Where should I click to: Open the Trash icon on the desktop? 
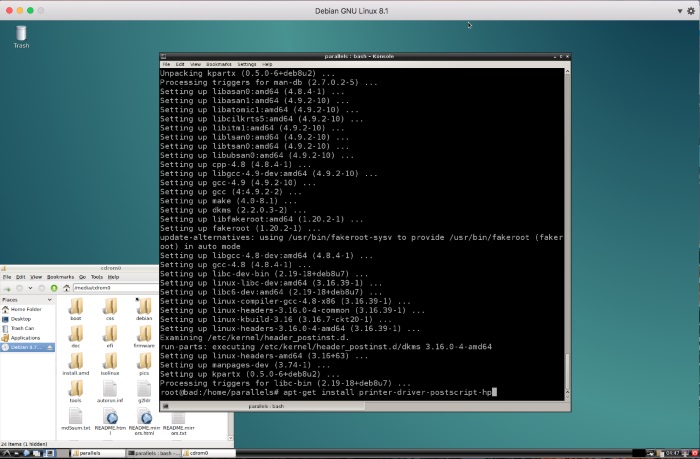coord(21,37)
